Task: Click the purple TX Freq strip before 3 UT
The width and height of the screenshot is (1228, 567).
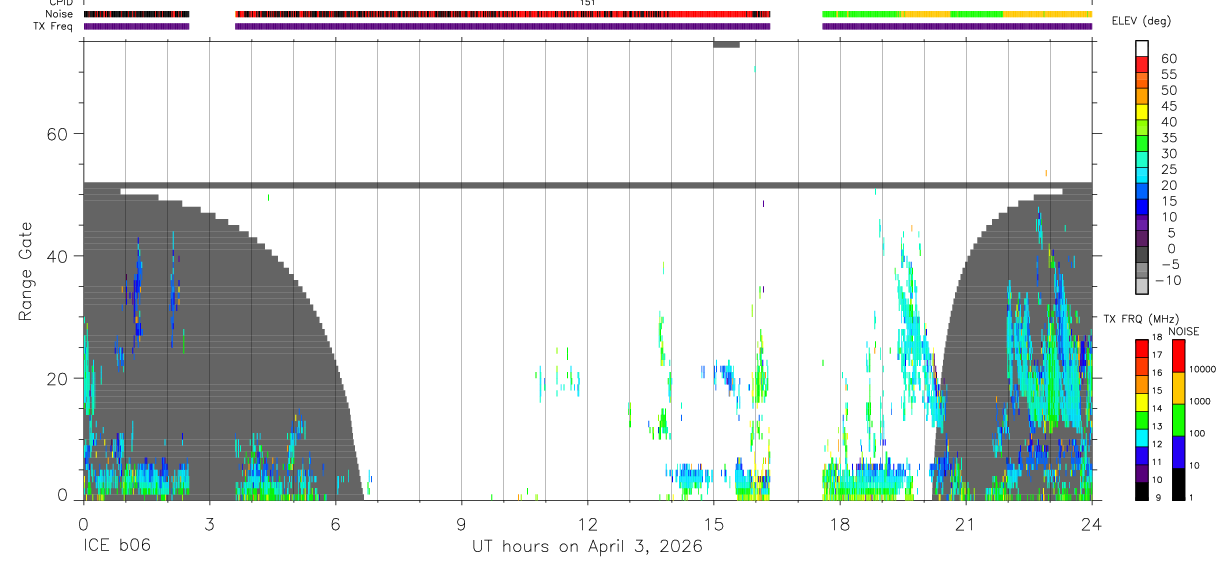Action: click(x=136, y=26)
